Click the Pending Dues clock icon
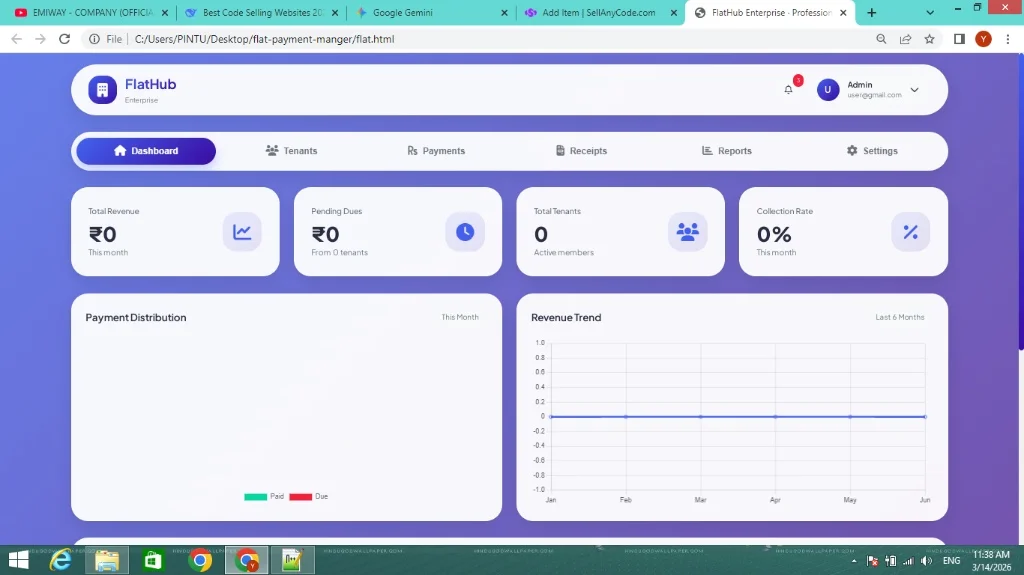This screenshot has width=1024, height=575. point(465,232)
